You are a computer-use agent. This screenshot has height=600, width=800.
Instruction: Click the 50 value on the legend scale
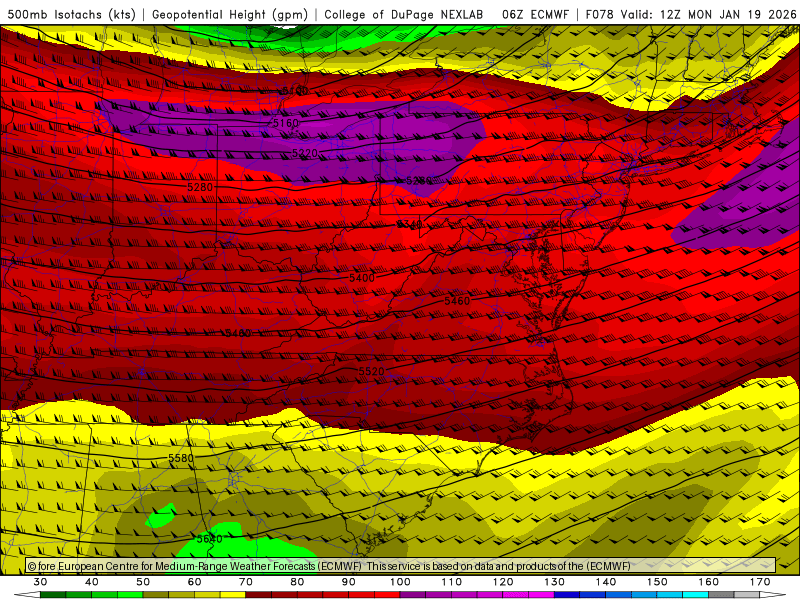143,582
